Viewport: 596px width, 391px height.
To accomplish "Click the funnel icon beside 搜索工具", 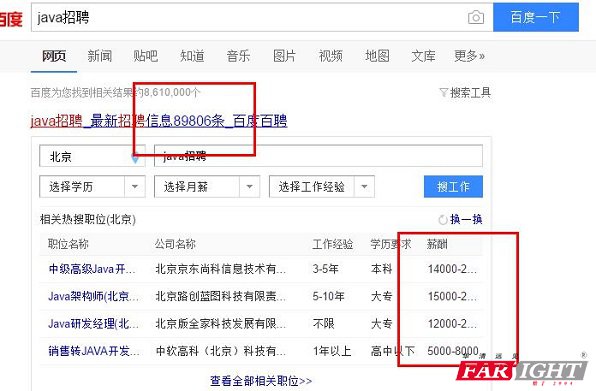I will coord(444,92).
